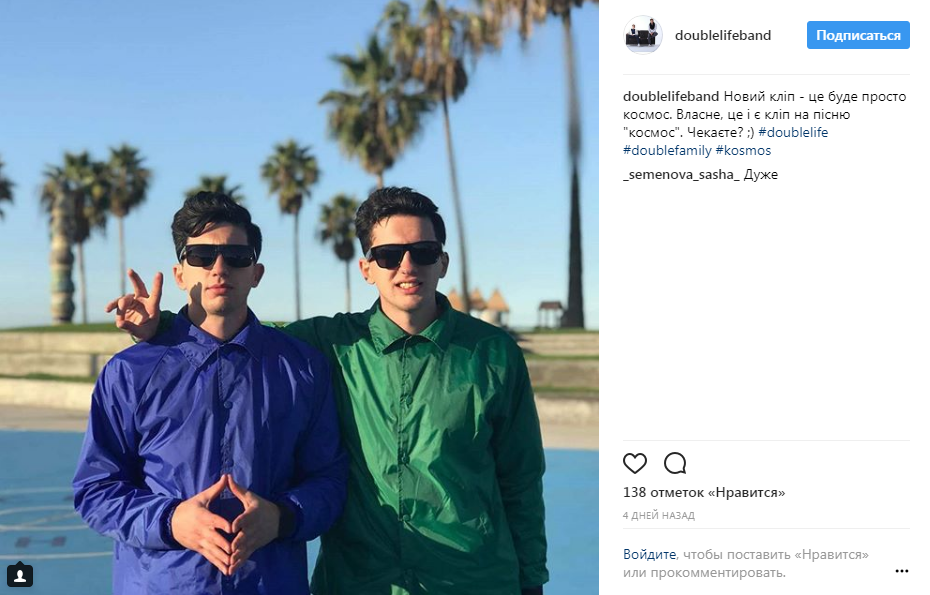Open the comment bubble icon

[x=675, y=463]
